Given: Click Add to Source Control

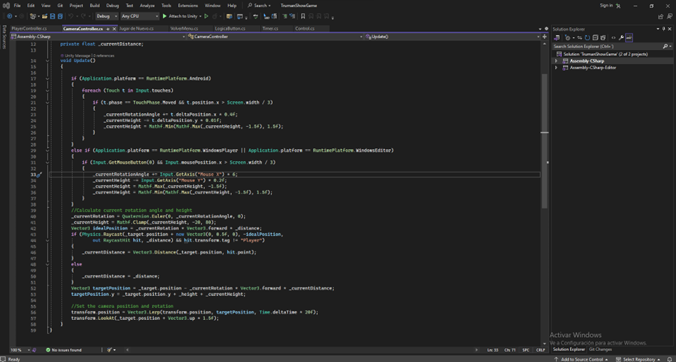Looking at the screenshot, I should [x=581, y=359].
